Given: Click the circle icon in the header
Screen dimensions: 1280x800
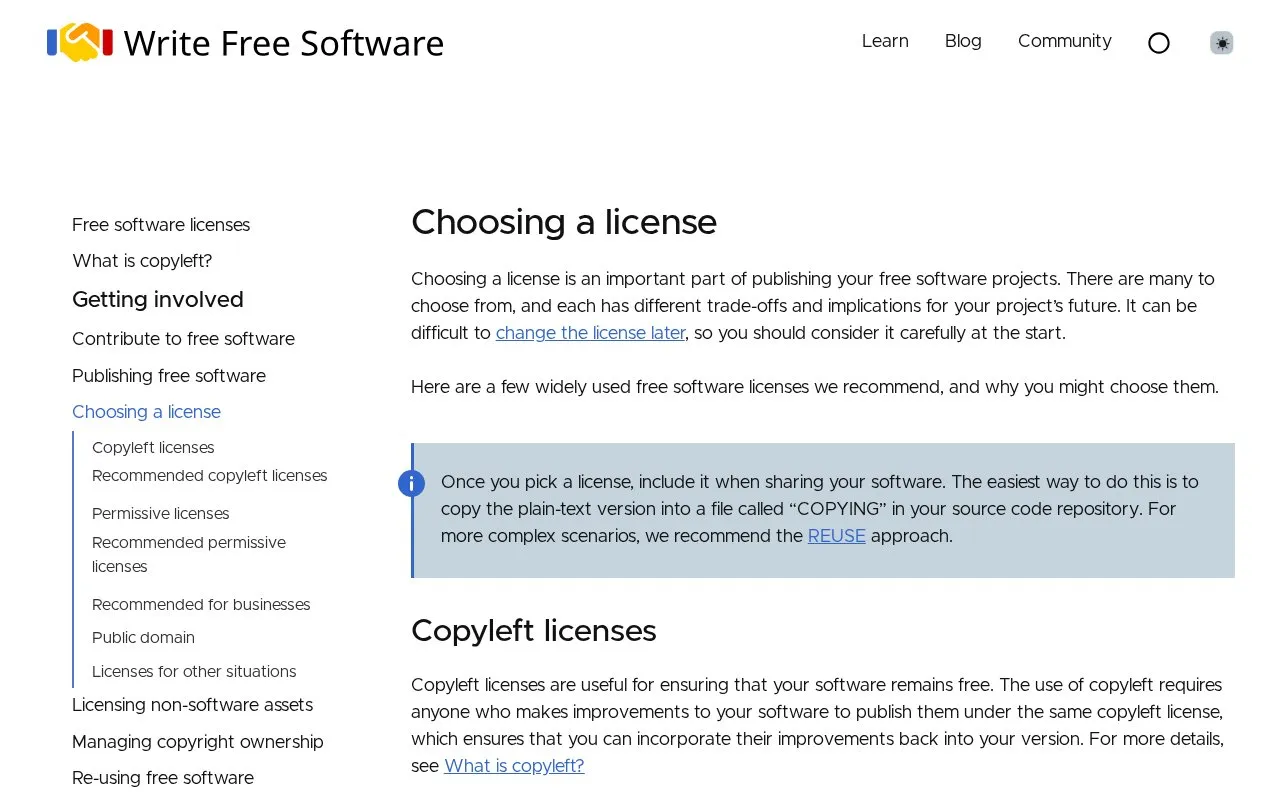Looking at the screenshot, I should pos(1159,43).
